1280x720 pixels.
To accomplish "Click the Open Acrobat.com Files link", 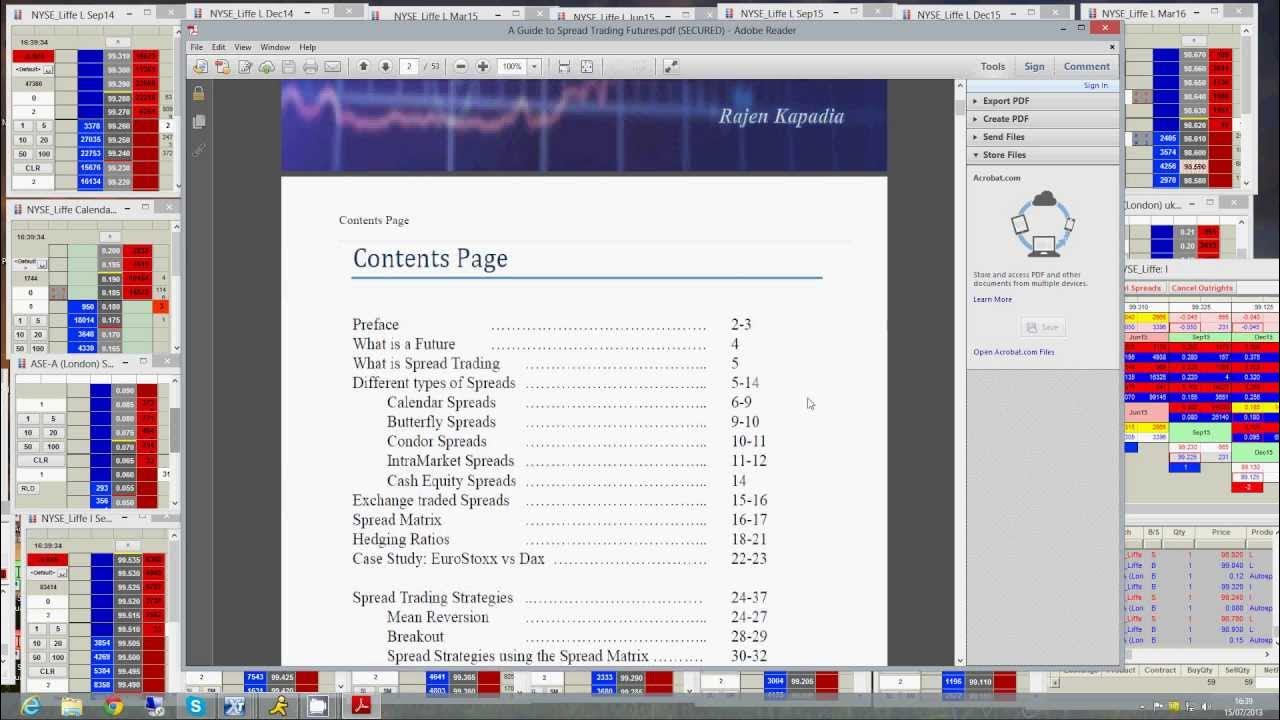I will coord(1013,352).
